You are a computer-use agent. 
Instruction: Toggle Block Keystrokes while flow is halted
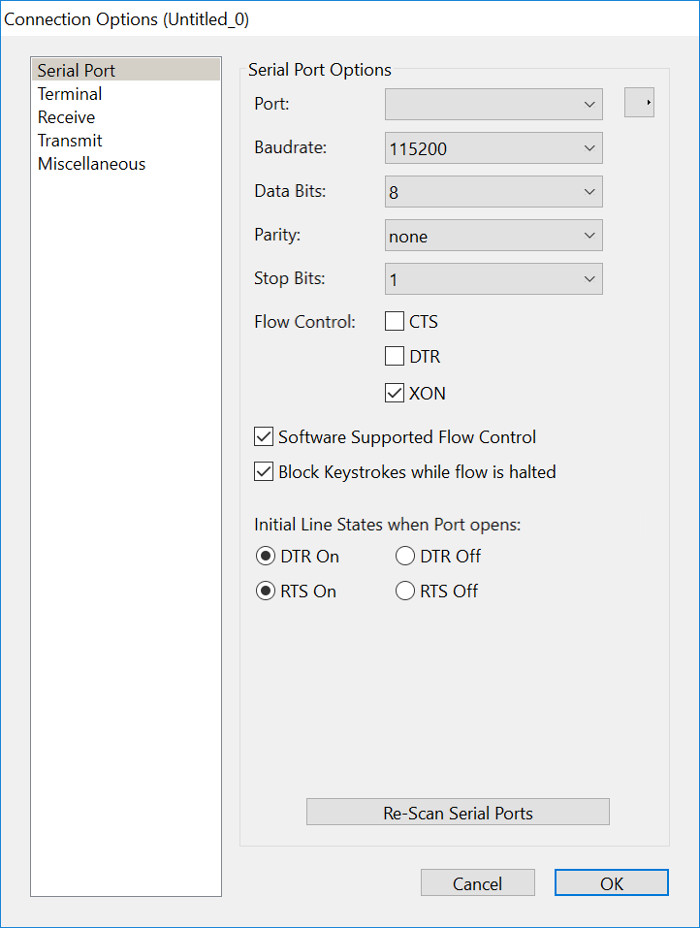[264, 472]
